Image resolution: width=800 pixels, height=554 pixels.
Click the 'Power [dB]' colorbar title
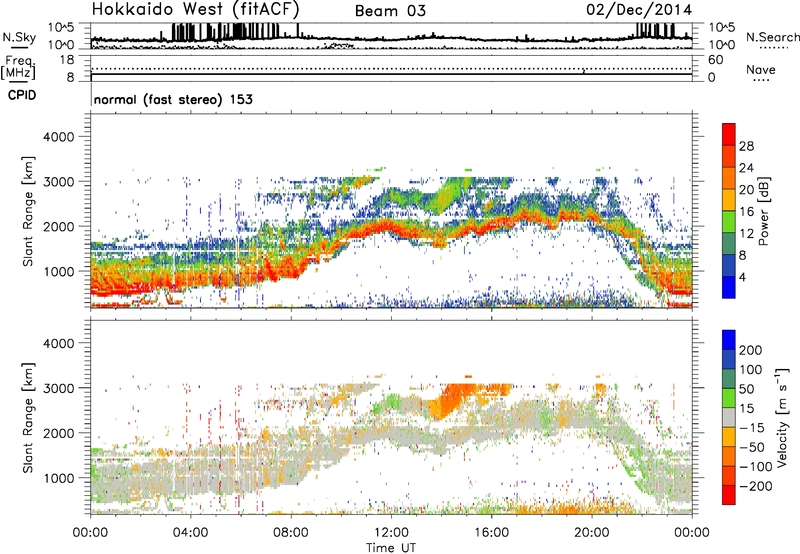click(764, 211)
